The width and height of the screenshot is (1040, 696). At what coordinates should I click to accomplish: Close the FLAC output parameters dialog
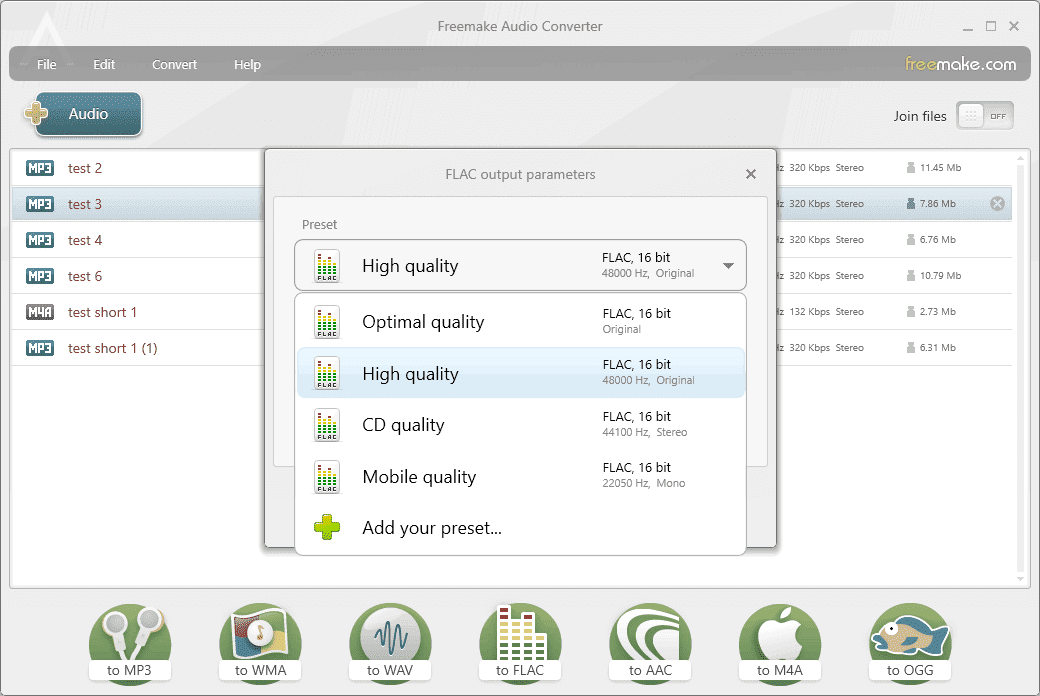[x=751, y=174]
